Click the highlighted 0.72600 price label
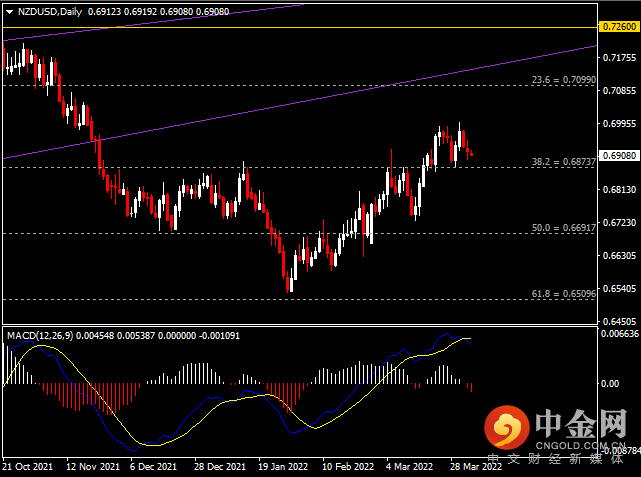641x477 pixels. pos(619,27)
